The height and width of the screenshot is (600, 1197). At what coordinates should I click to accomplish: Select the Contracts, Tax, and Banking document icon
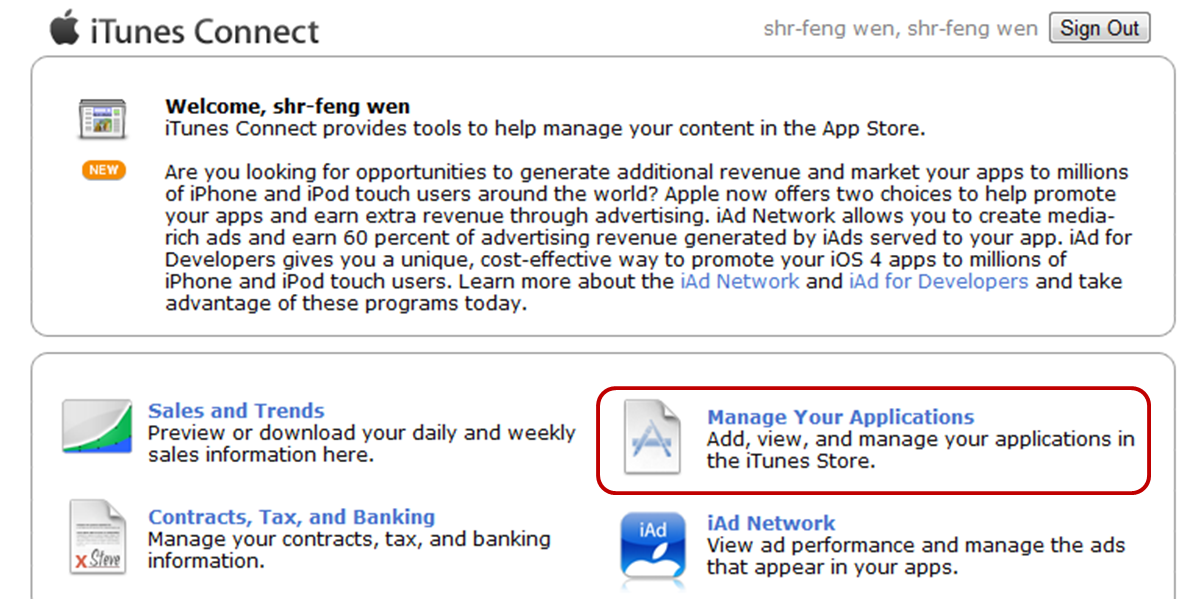97,537
